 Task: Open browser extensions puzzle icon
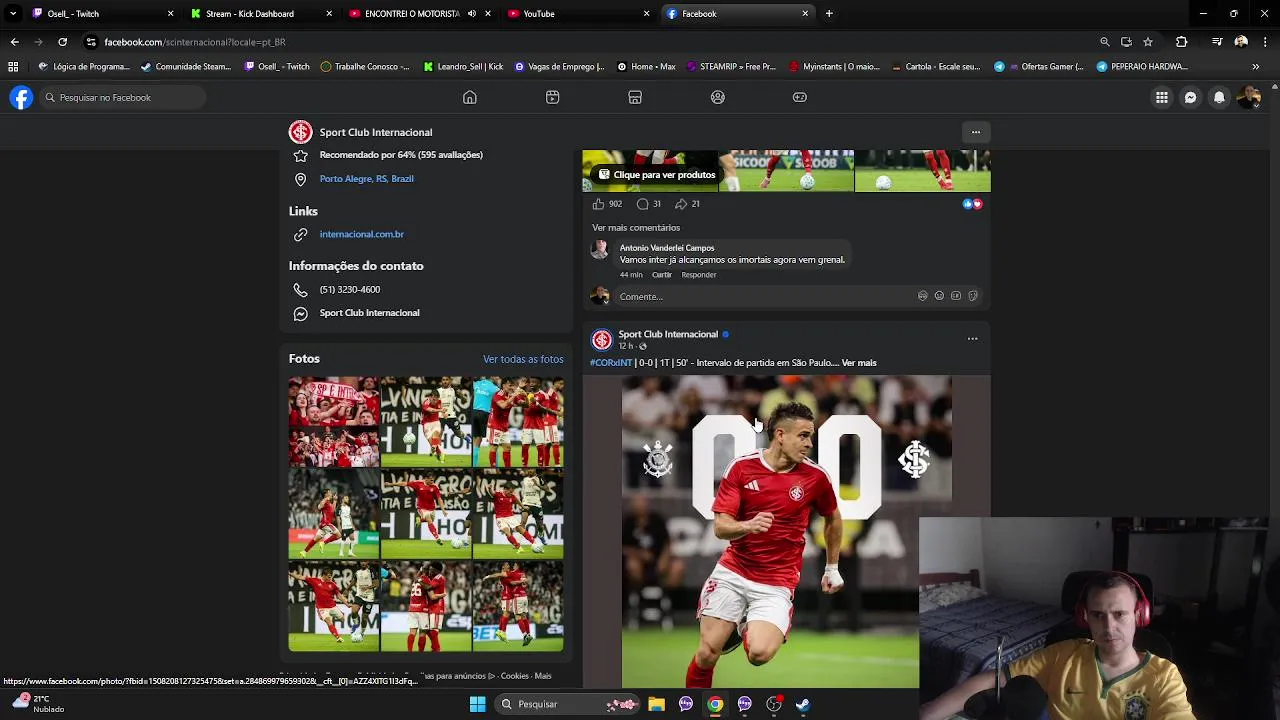tap(1181, 42)
